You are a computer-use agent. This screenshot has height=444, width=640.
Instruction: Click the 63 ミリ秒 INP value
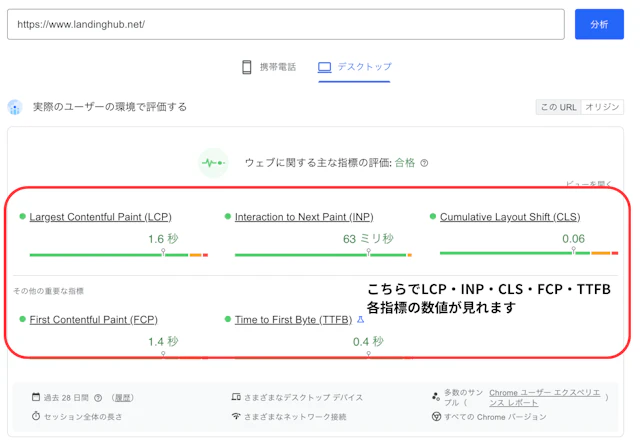click(x=368, y=239)
